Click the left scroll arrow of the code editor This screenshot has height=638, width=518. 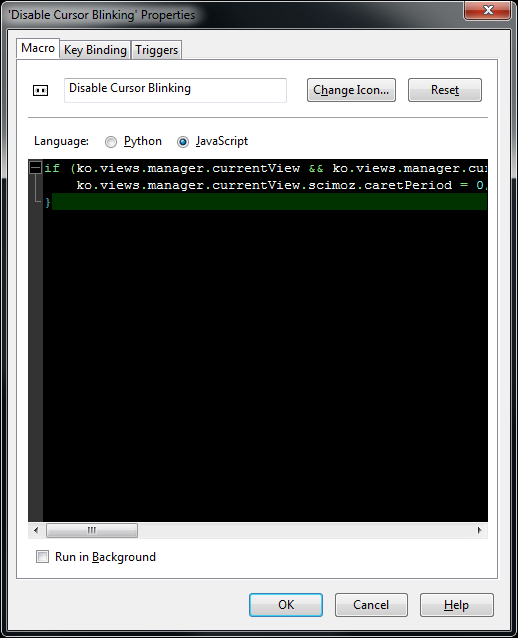(x=36, y=530)
